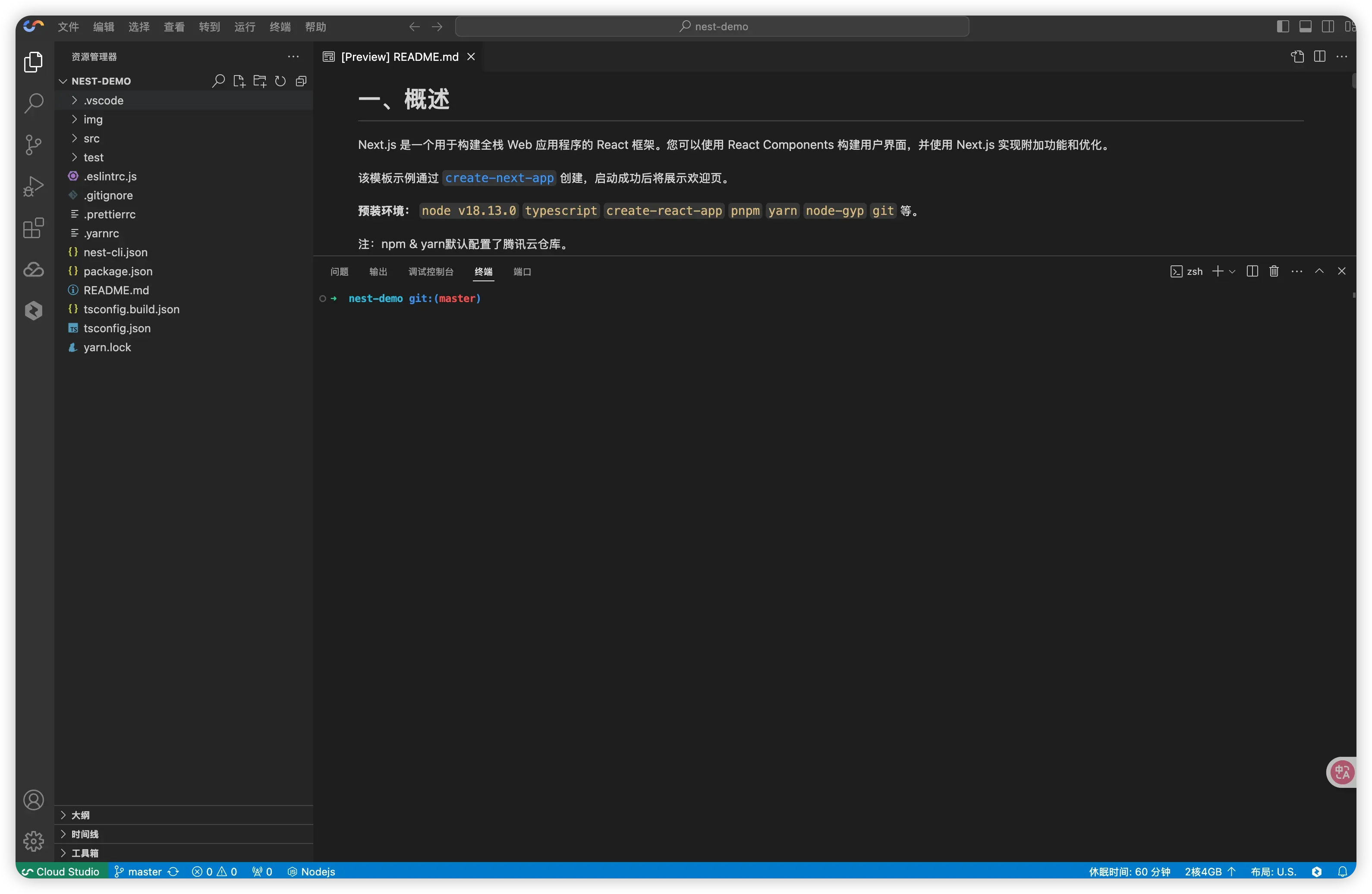
Task: Click the New File icon in explorer
Action: point(239,81)
